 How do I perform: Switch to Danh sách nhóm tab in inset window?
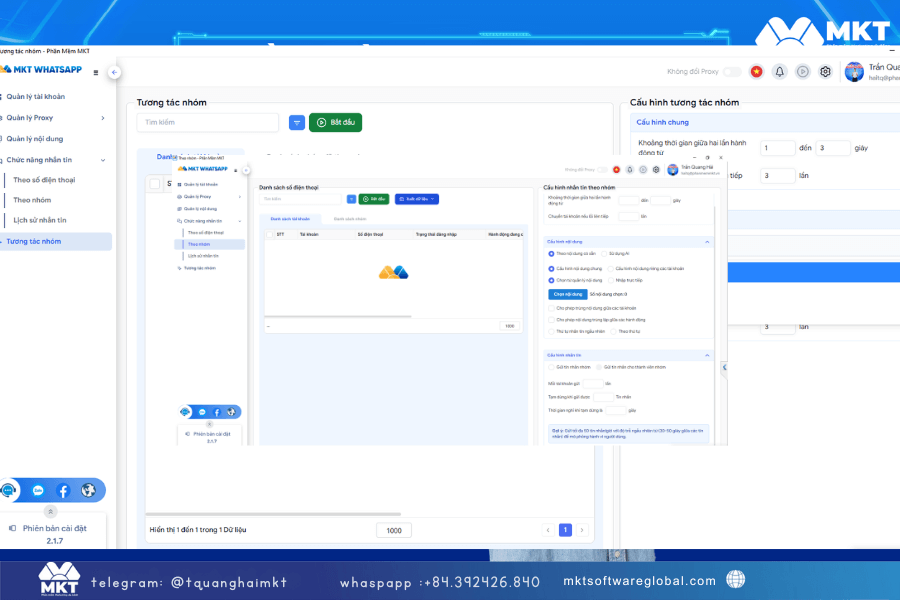350,219
